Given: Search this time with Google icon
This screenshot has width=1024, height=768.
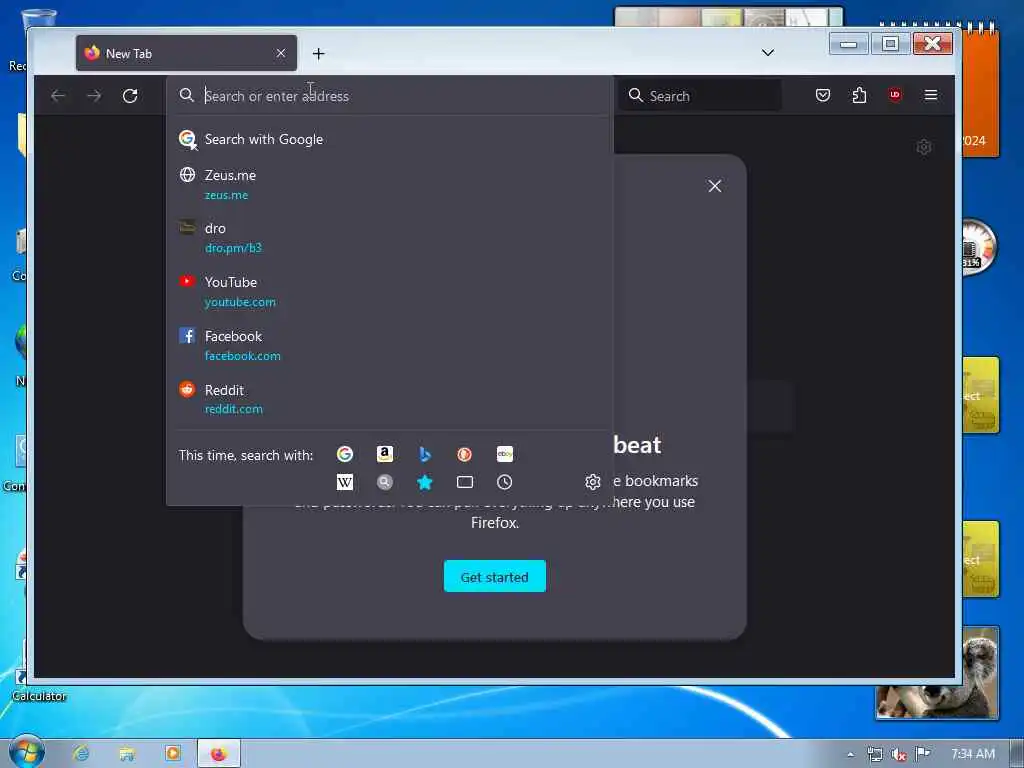Looking at the screenshot, I should pos(345,454).
